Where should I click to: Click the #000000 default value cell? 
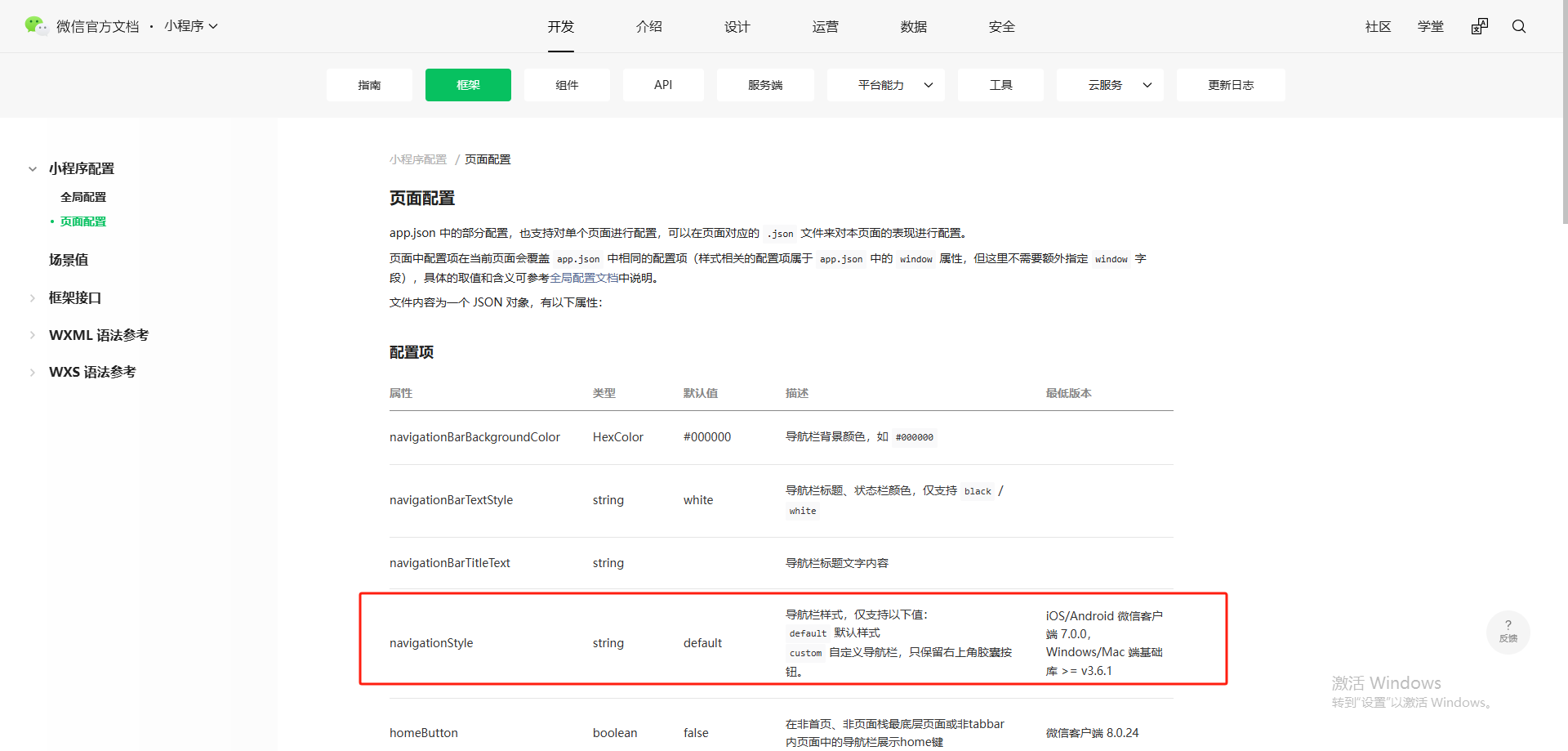[707, 437]
